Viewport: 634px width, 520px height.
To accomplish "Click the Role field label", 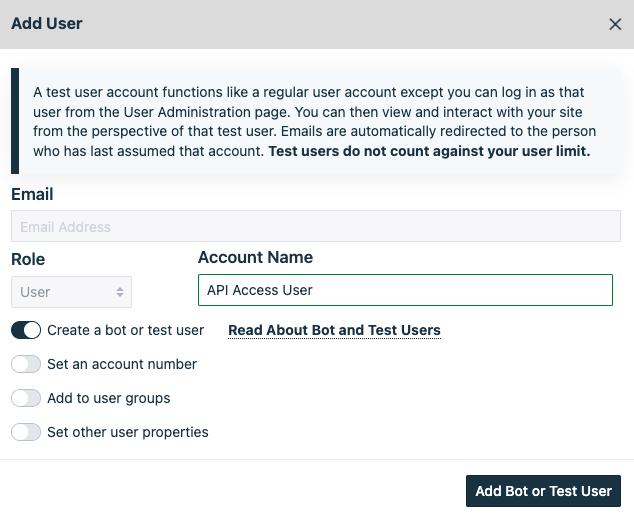I will pyautogui.click(x=28, y=259).
